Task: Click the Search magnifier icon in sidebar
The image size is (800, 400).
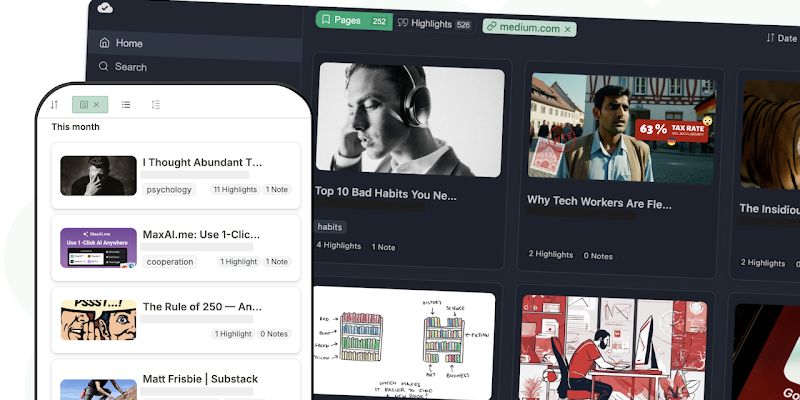Action: tap(103, 67)
